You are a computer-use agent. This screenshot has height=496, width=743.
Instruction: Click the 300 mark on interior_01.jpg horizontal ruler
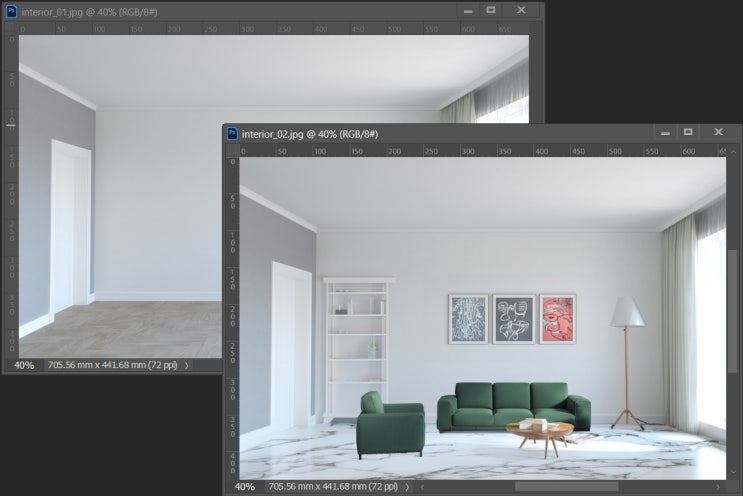point(247,29)
